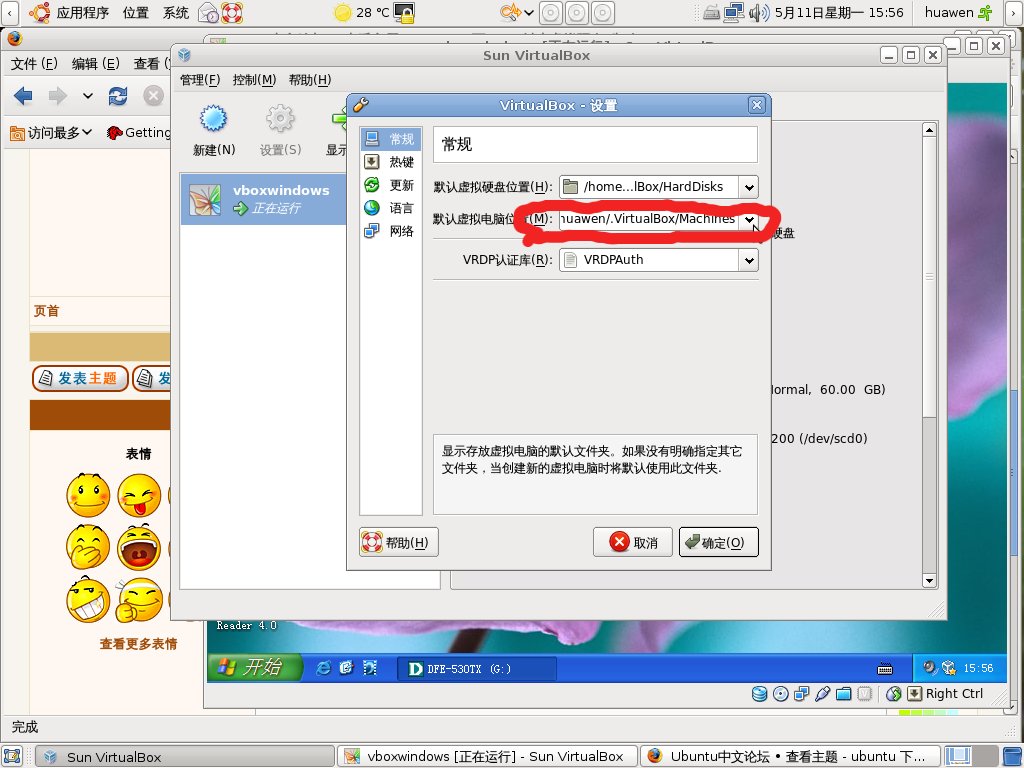
Task: Click the network monitor icon in top panel
Action: 735,12
